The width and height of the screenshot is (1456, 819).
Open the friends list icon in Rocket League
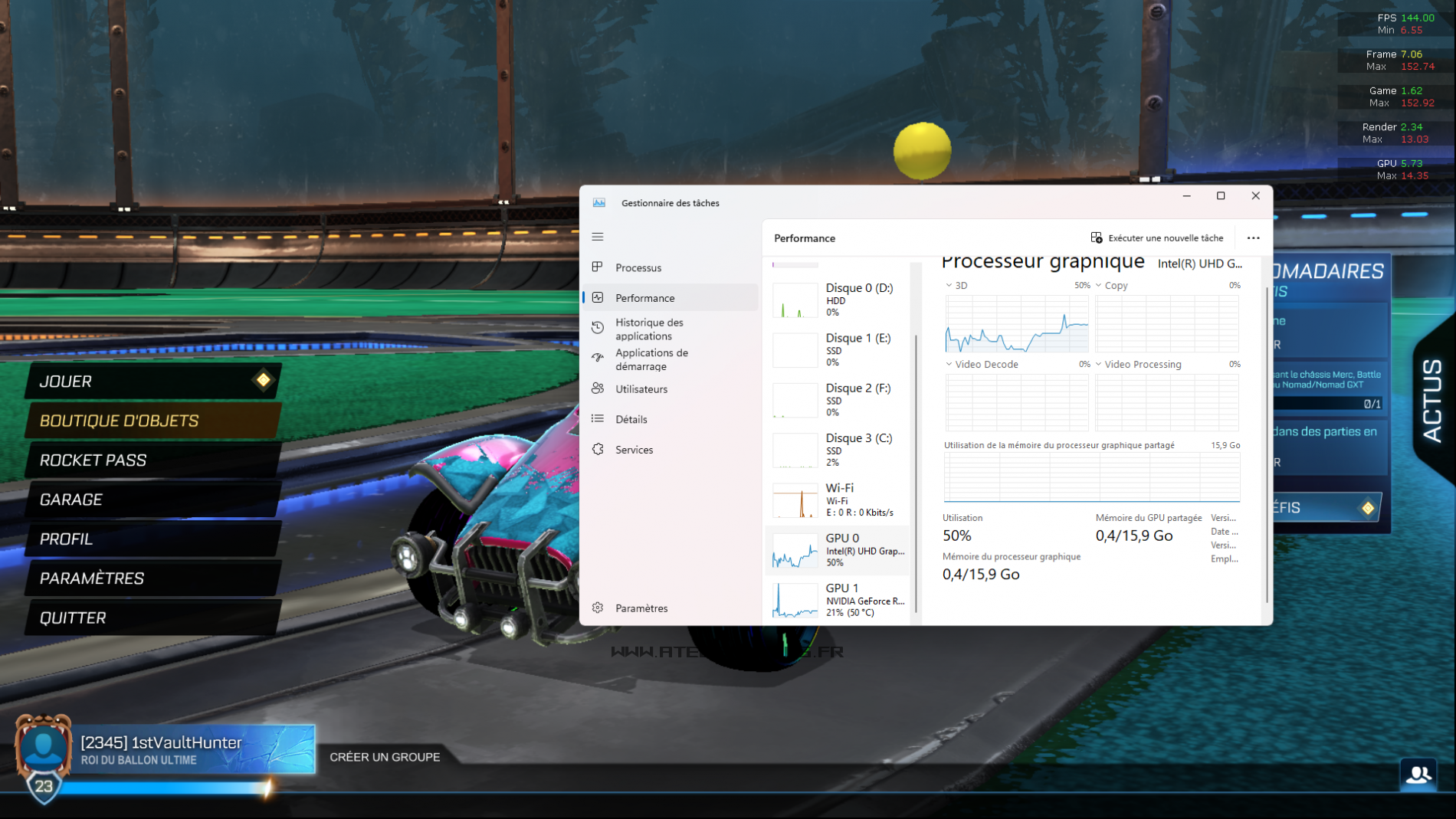pyautogui.click(x=1418, y=775)
